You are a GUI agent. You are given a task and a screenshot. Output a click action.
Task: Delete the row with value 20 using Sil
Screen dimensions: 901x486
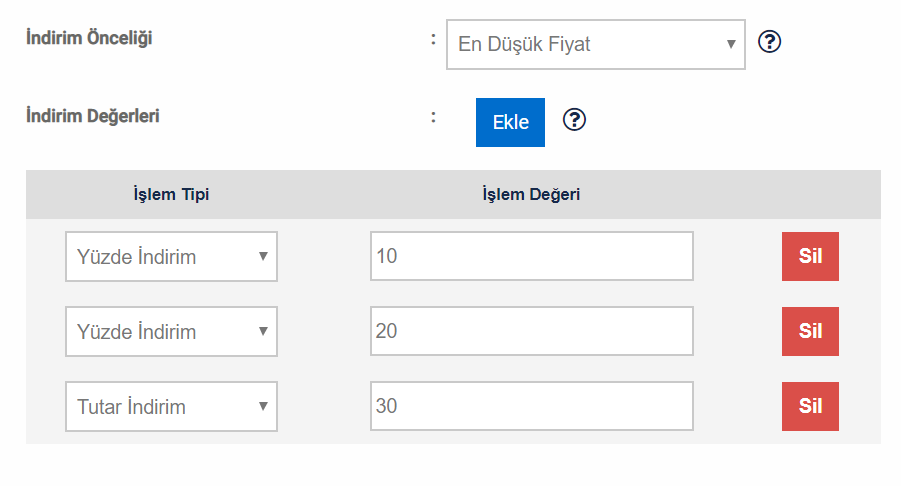pos(810,331)
